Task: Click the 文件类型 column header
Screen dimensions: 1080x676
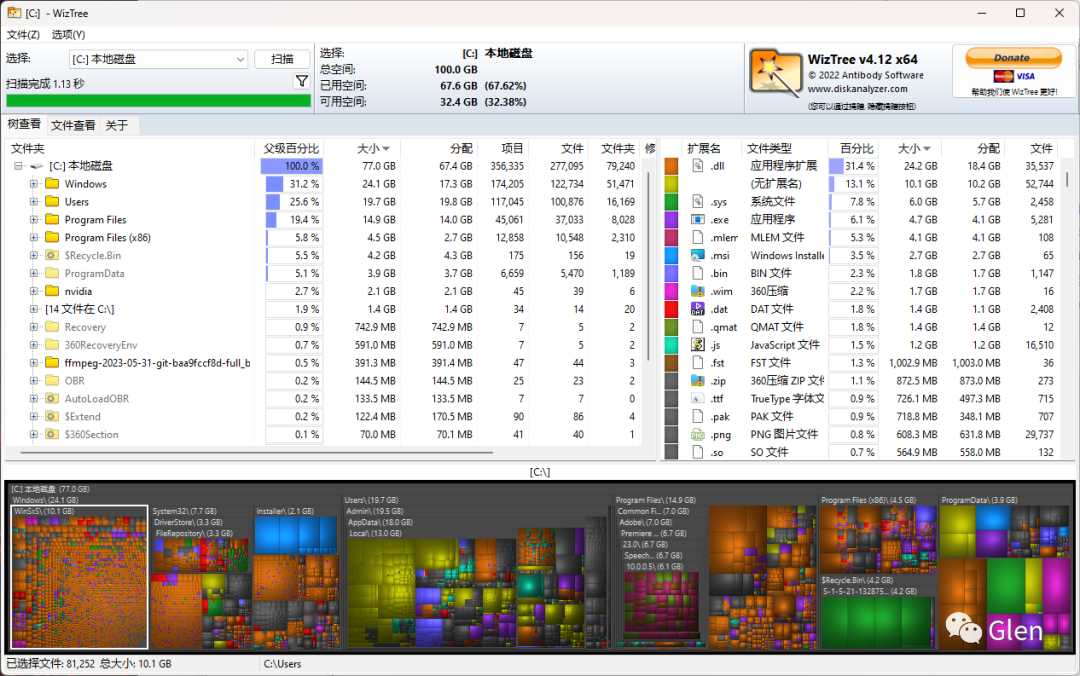Action: pyautogui.click(x=784, y=148)
